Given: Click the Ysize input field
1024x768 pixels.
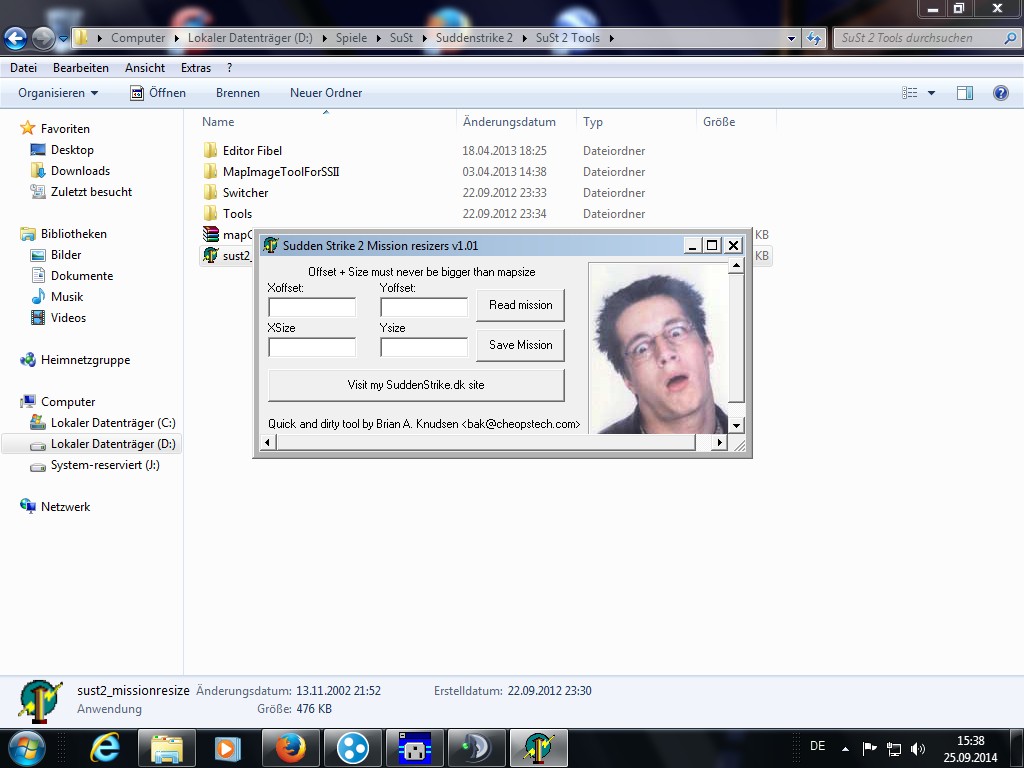Looking at the screenshot, I should pyautogui.click(x=424, y=347).
